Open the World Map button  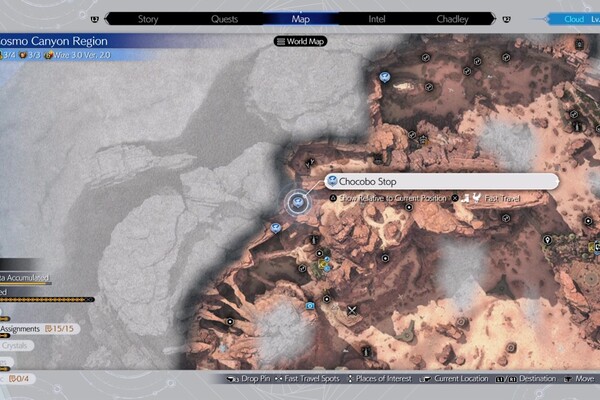[x=300, y=41]
